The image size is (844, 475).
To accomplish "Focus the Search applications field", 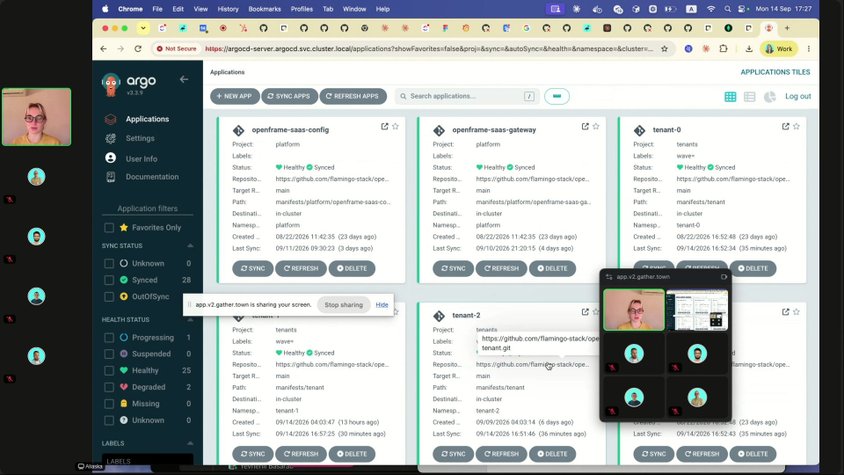I will click(466, 96).
